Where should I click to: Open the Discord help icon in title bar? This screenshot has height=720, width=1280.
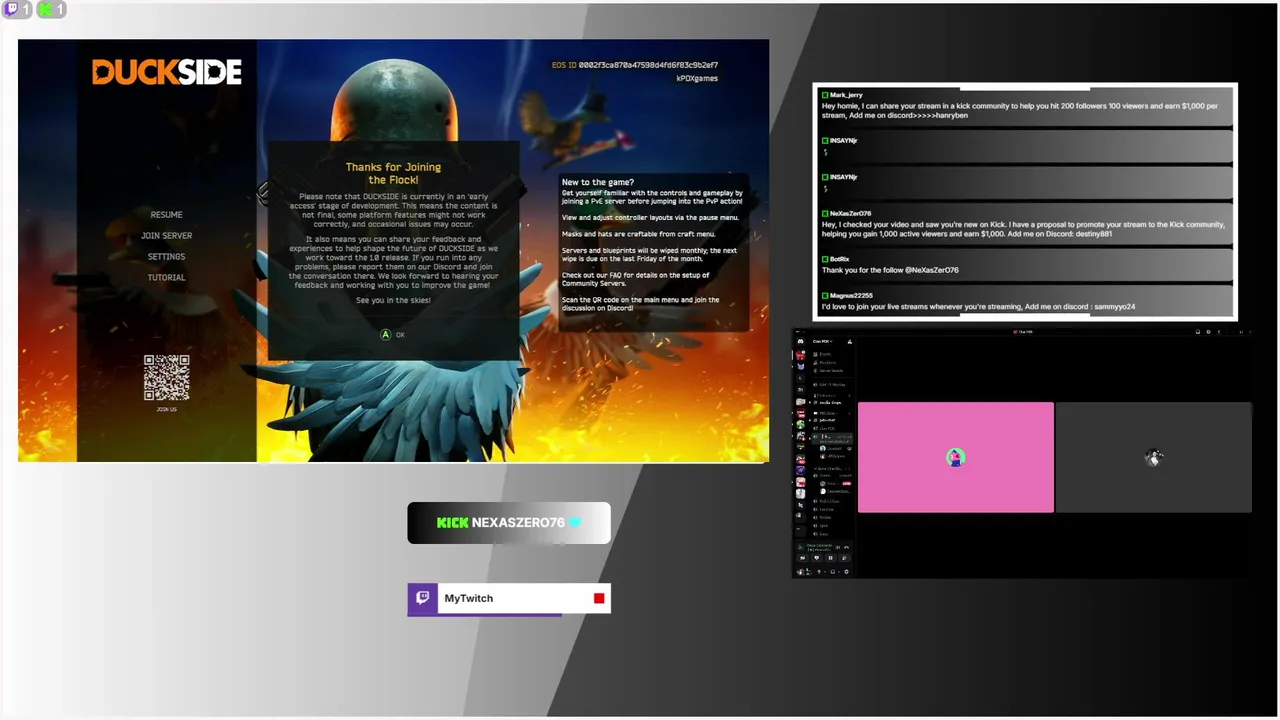coord(1208,332)
